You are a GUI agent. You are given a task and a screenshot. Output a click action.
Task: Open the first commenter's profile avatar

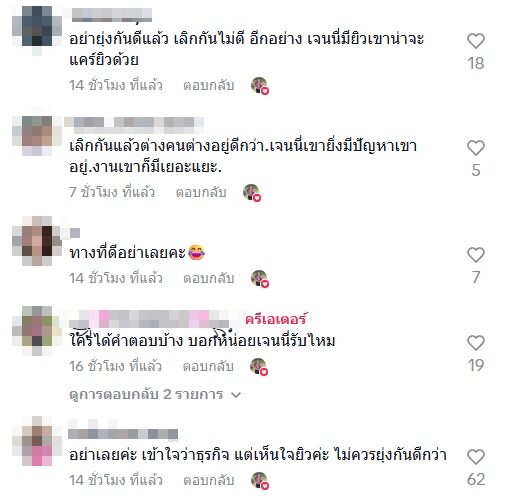pyautogui.click(x=37, y=29)
